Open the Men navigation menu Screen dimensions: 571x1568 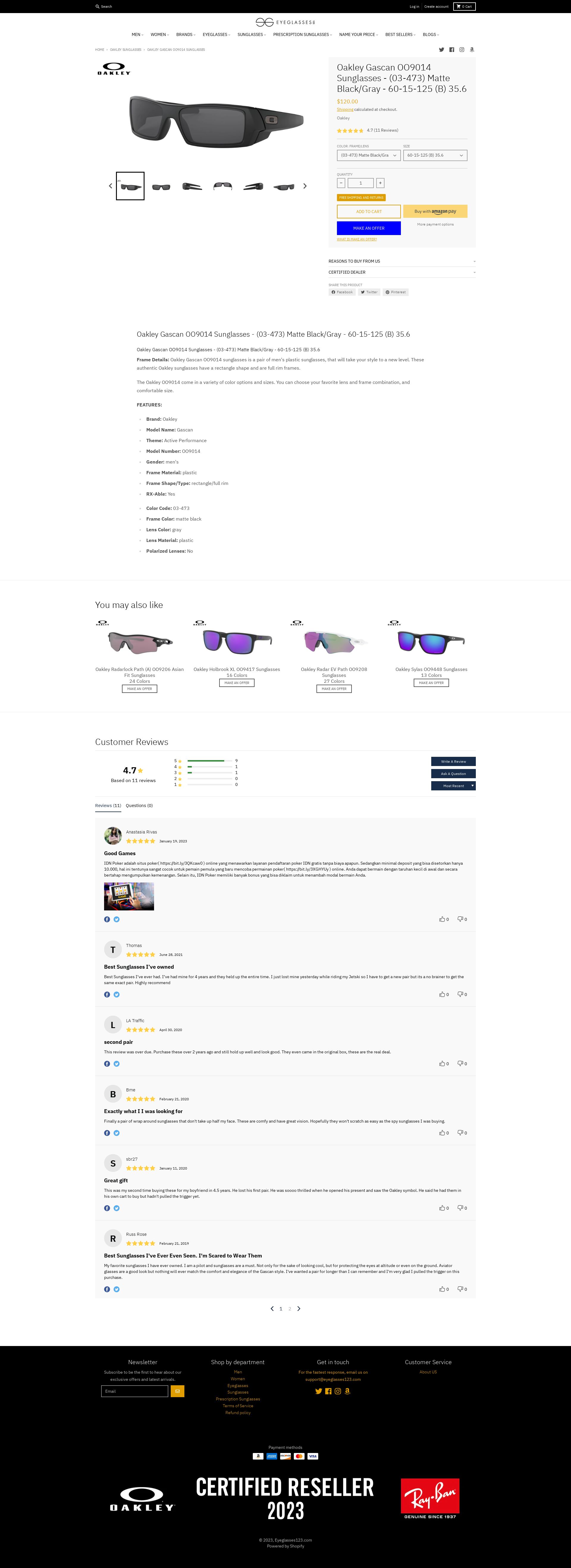(138, 35)
